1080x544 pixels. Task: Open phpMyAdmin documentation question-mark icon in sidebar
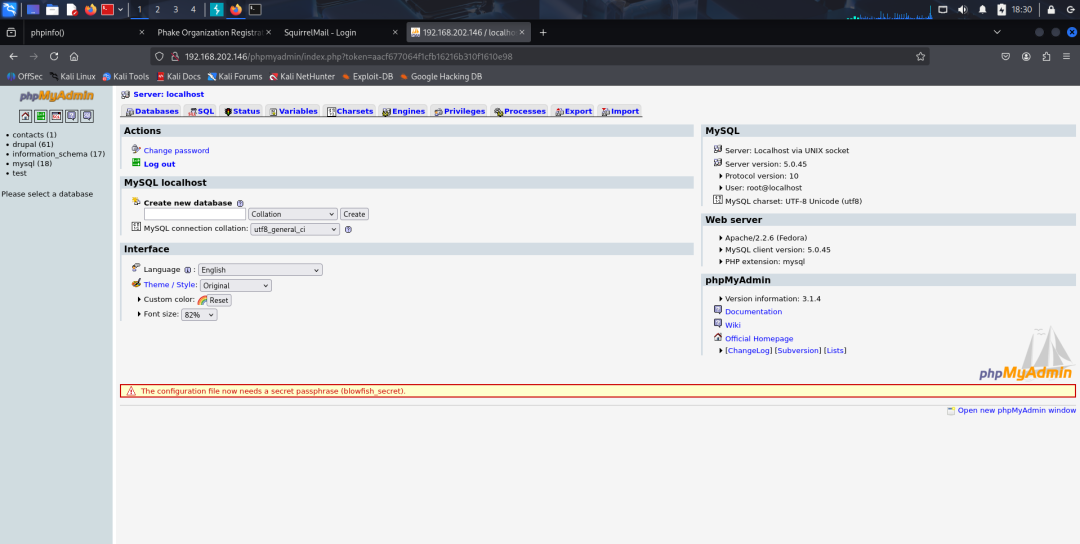pyautogui.click(x=72, y=116)
